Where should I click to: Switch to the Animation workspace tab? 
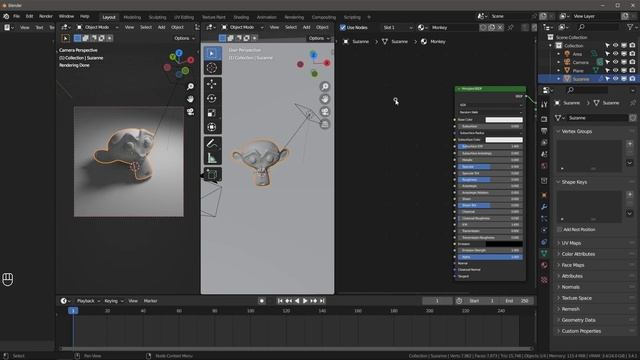[x=266, y=17]
